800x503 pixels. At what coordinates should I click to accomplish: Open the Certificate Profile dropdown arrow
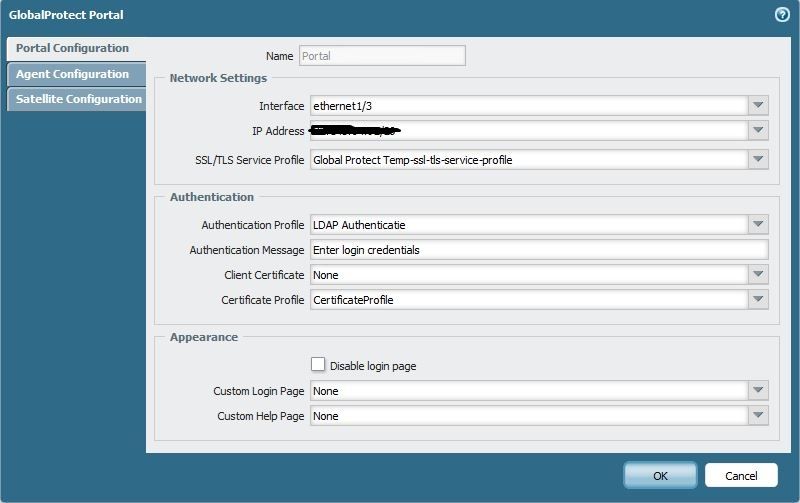pos(758,300)
